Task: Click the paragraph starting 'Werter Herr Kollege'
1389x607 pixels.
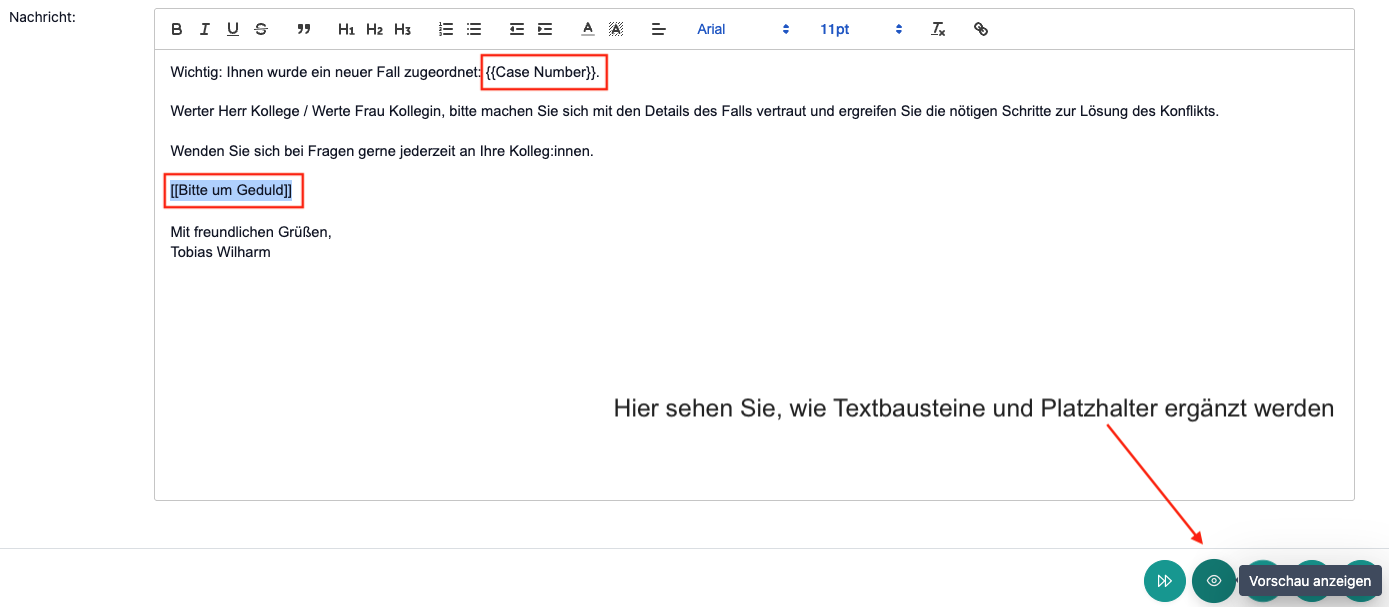Action: pos(695,111)
